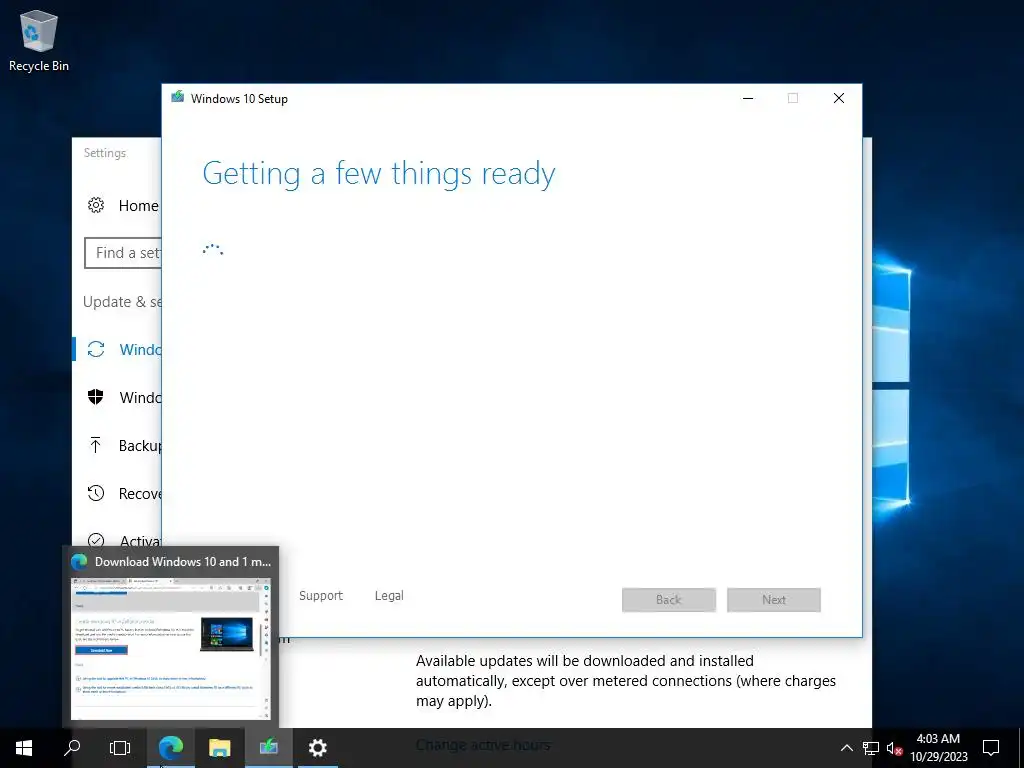The height and width of the screenshot is (768, 1024).
Task: Click the 'Update & se' section heading
Action: (122, 302)
